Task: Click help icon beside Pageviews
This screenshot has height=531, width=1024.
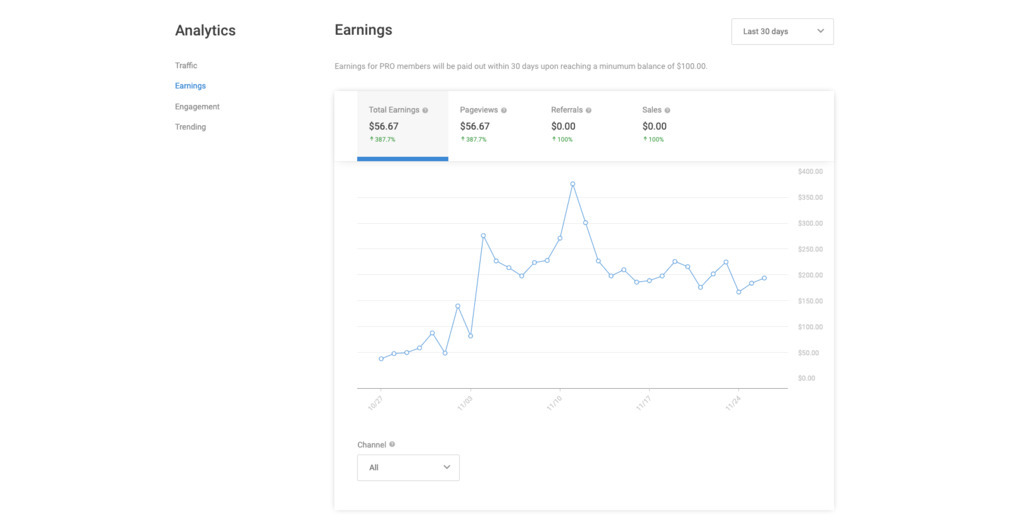Action: pos(503,110)
